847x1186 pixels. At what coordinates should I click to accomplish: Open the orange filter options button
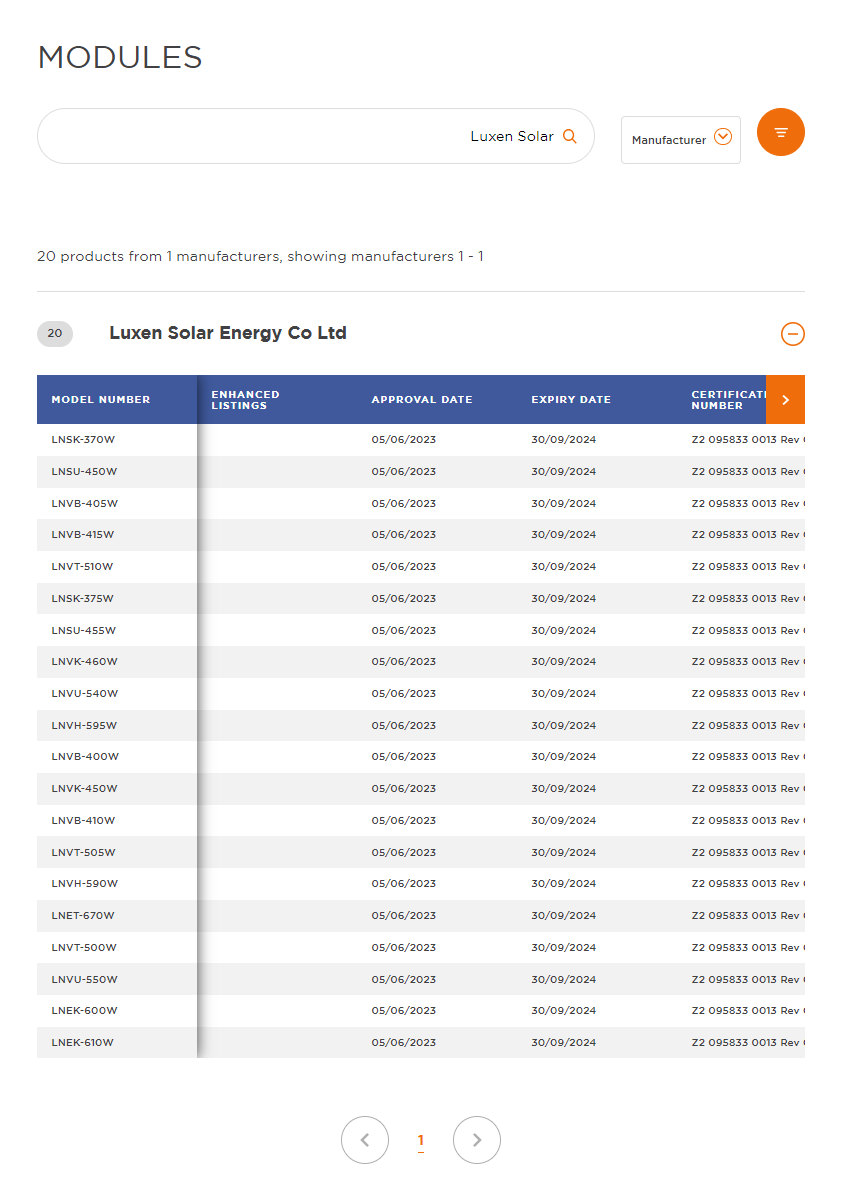(x=780, y=132)
